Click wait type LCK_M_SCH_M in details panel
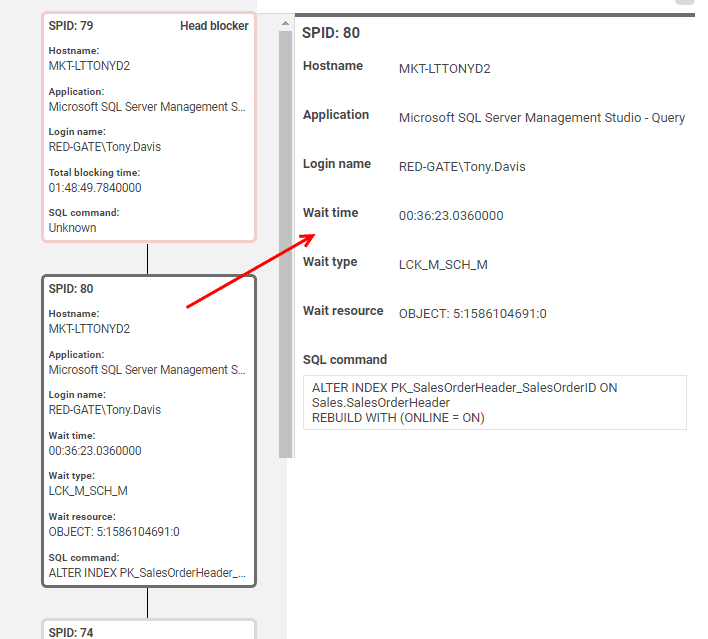The width and height of the screenshot is (708, 639). 443,265
